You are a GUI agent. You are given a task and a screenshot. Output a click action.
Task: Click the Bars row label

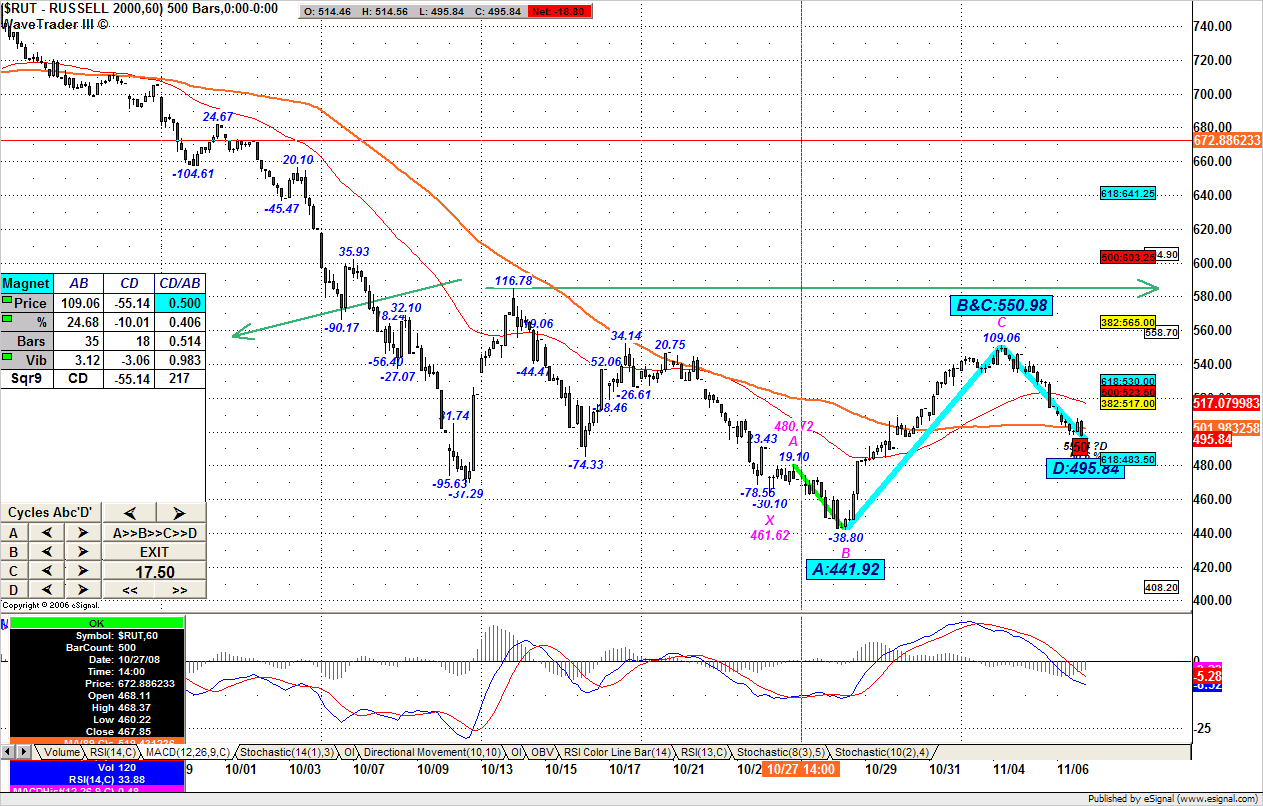tap(26, 340)
